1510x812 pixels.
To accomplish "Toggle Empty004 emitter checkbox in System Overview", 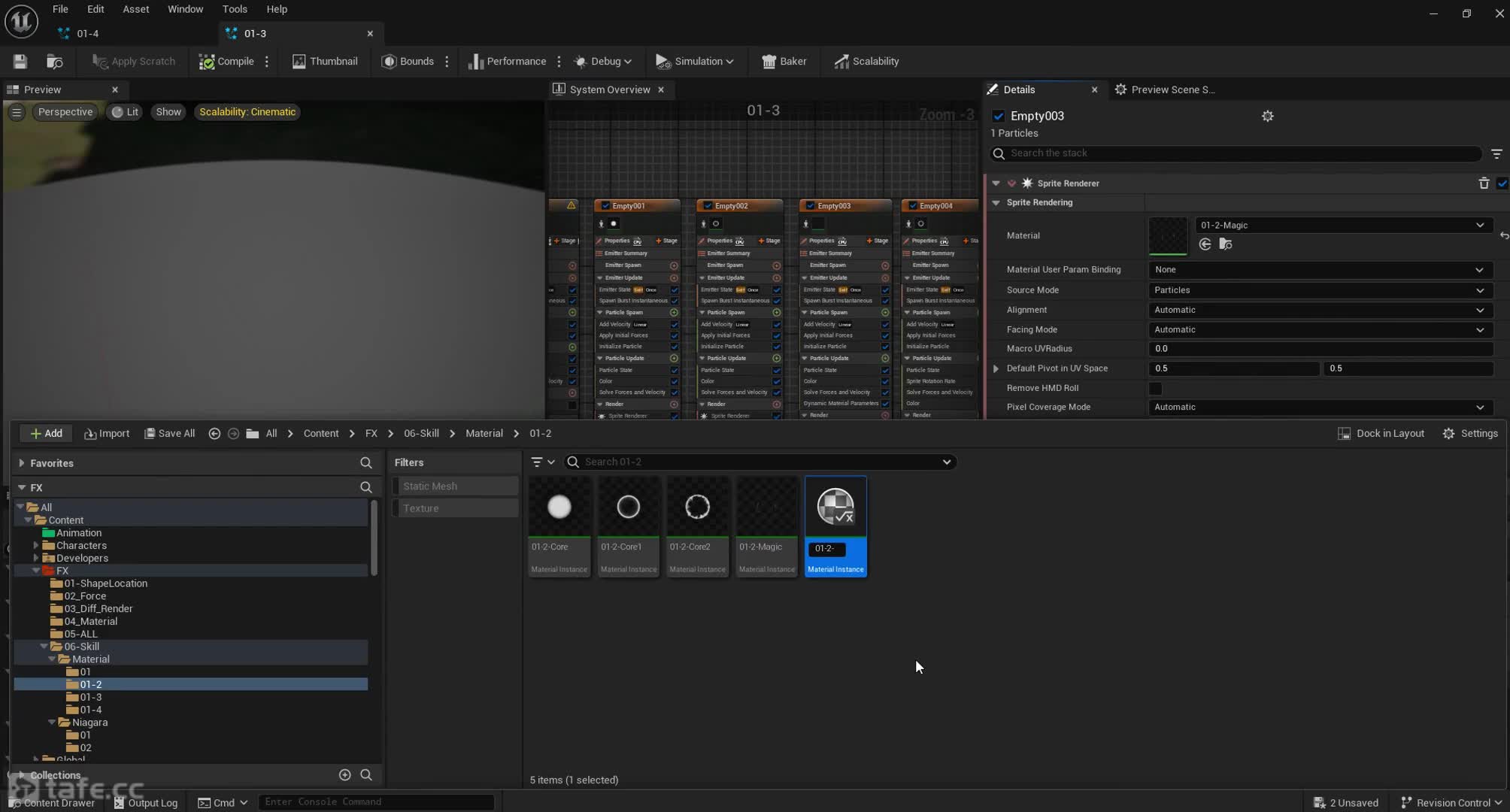I will 913,206.
